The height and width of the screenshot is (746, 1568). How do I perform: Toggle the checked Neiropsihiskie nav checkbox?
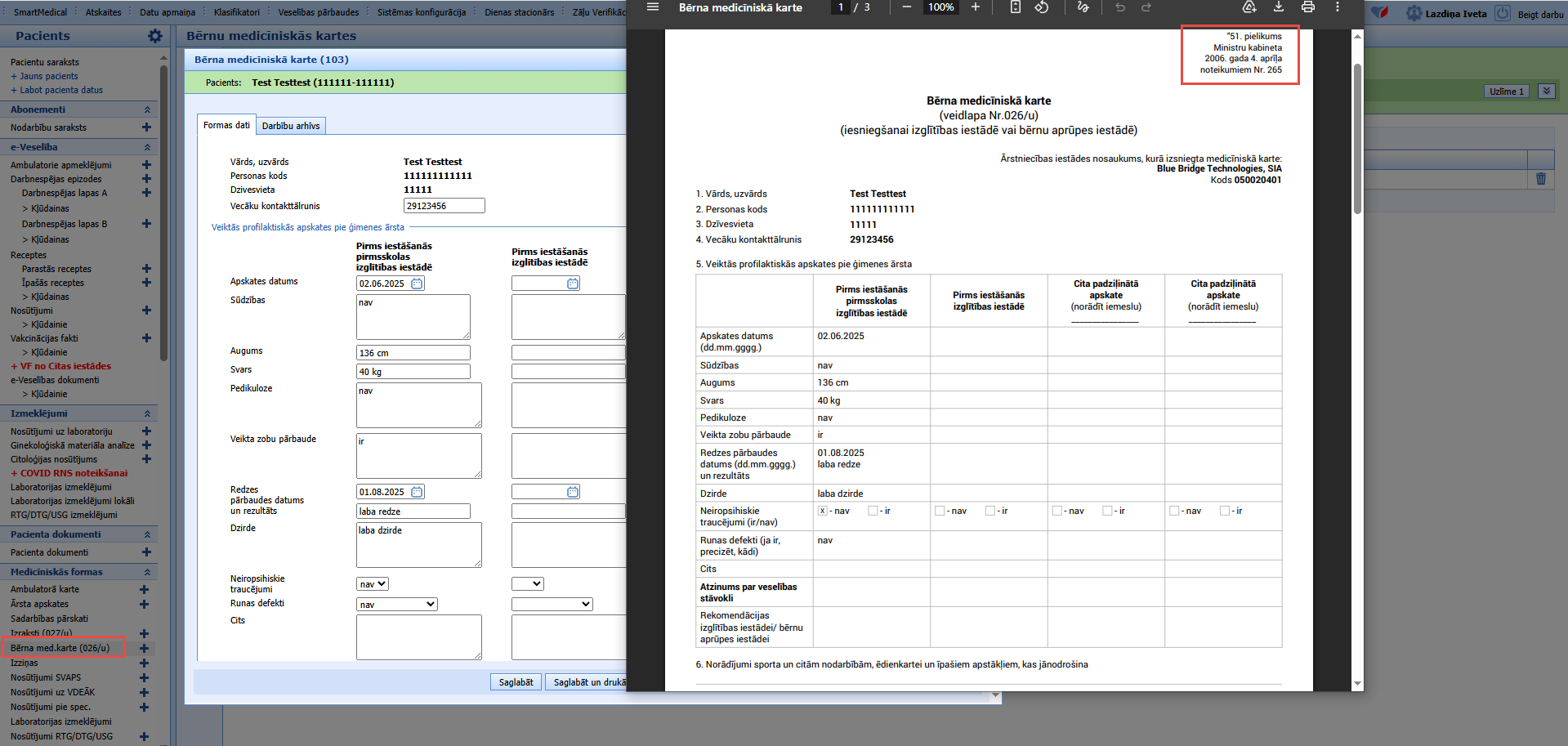pyautogui.click(x=823, y=511)
